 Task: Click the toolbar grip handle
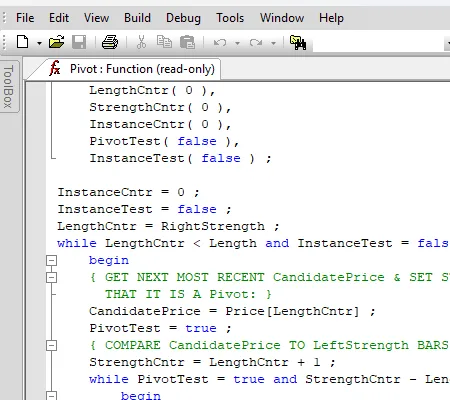coord(4,43)
